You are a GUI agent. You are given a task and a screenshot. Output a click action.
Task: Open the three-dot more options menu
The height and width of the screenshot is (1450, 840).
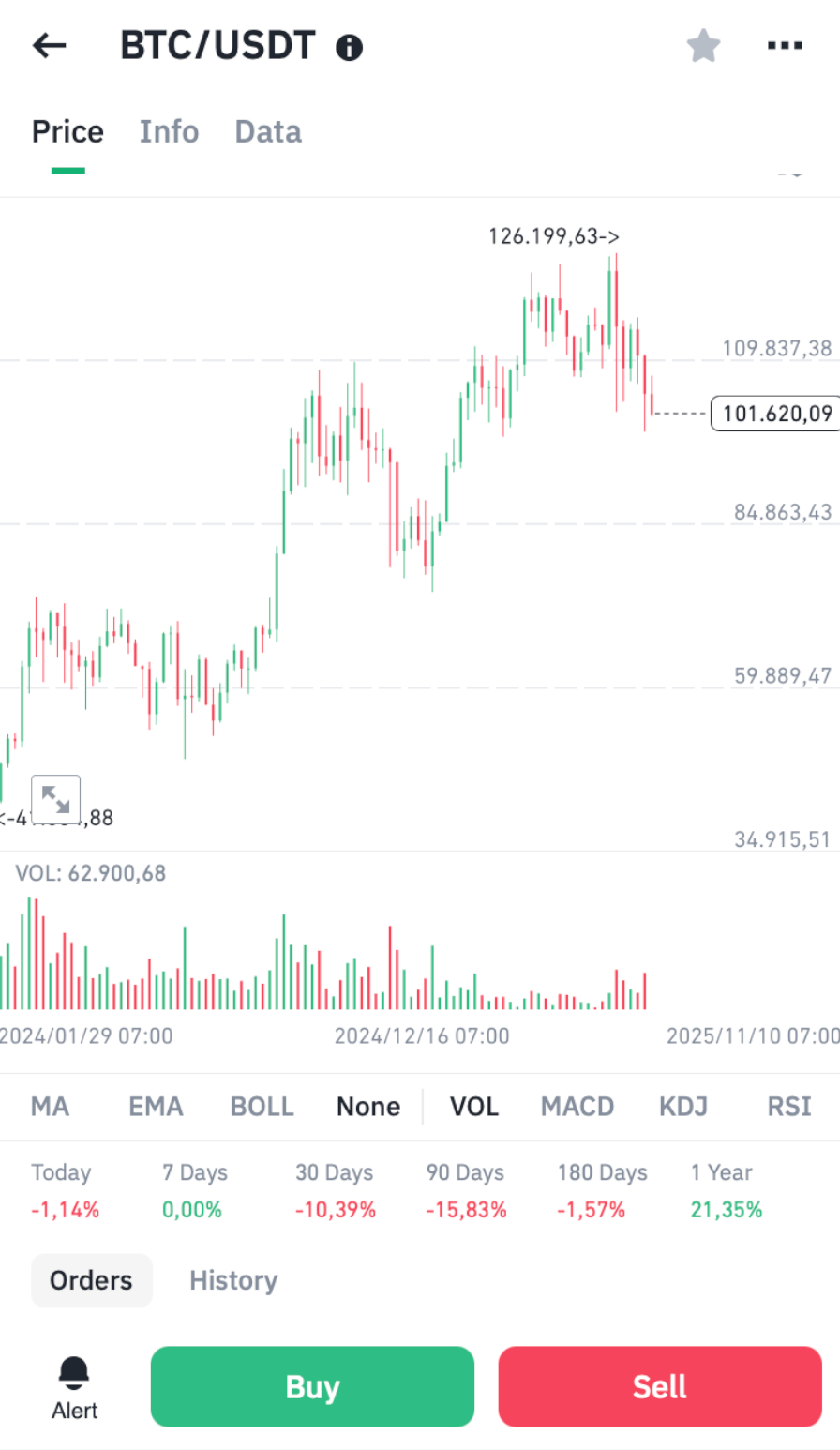(x=785, y=45)
